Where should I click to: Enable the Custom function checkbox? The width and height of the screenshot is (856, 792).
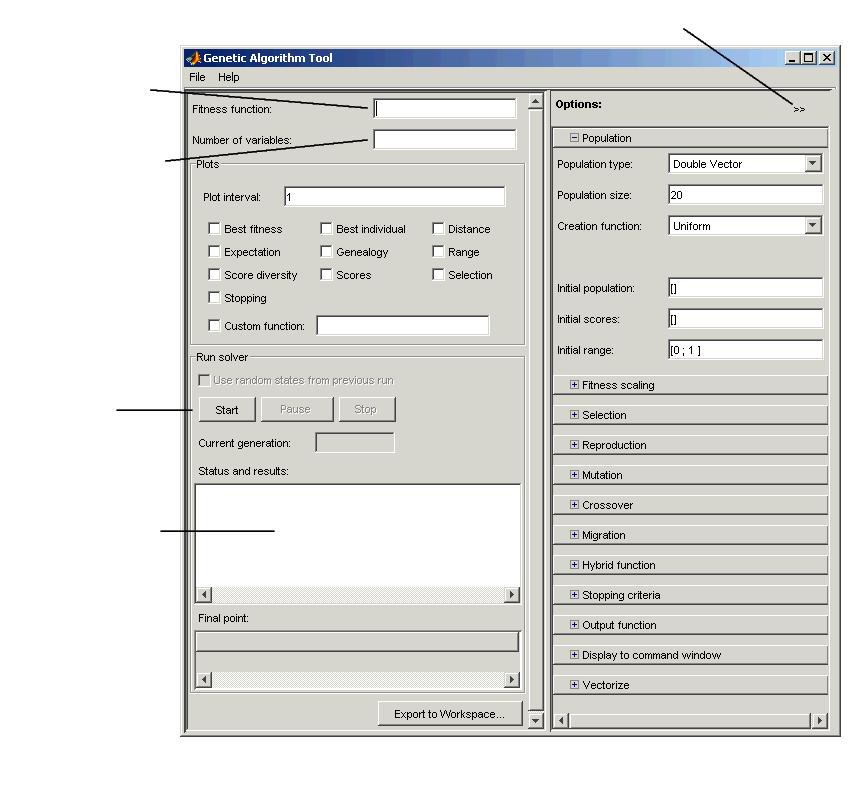tap(214, 325)
